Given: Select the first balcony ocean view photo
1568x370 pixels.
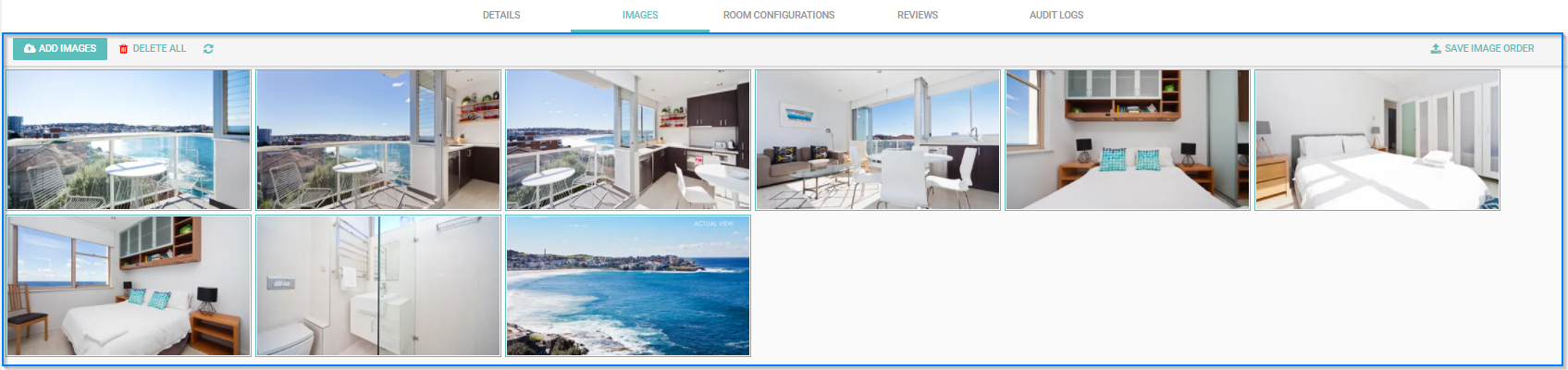Looking at the screenshot, I should coord(129,140).
